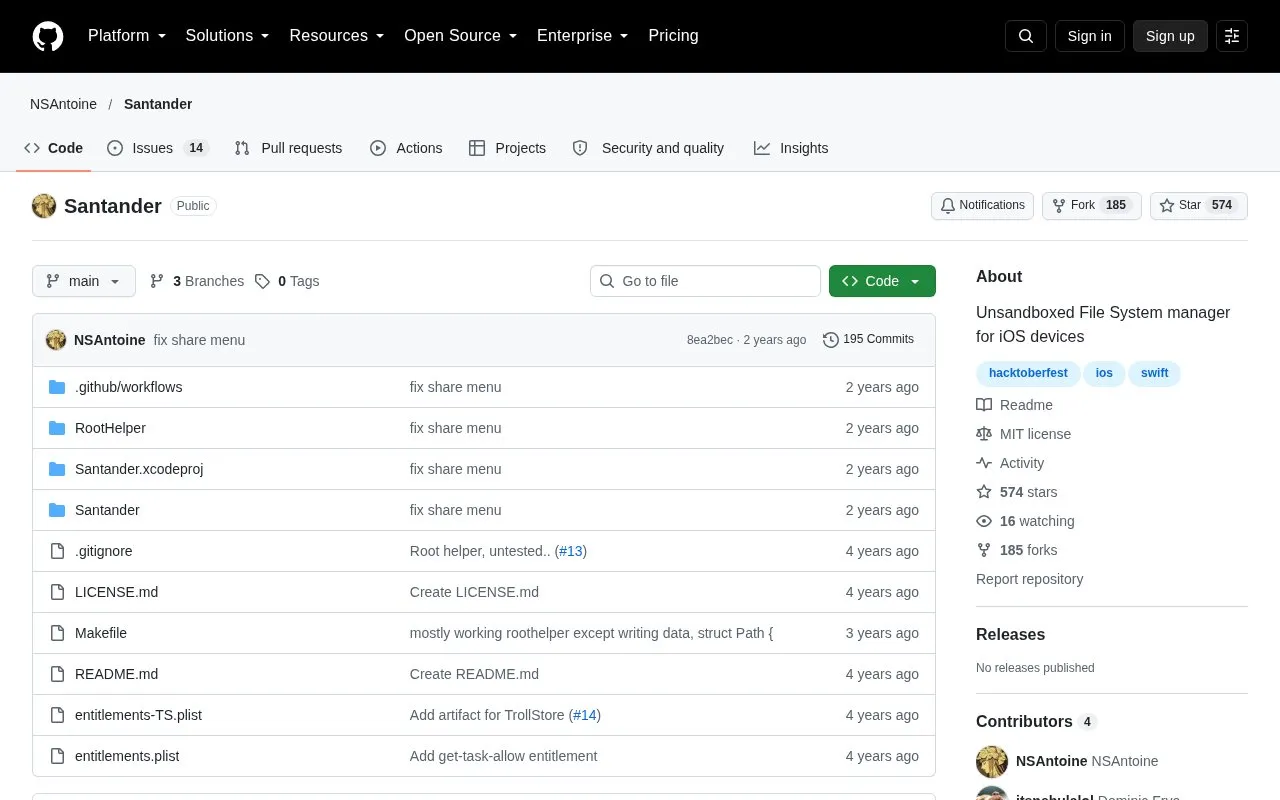Click the commit history clock icon
This screenshot has width=1280, height=800.
point(831,340)
